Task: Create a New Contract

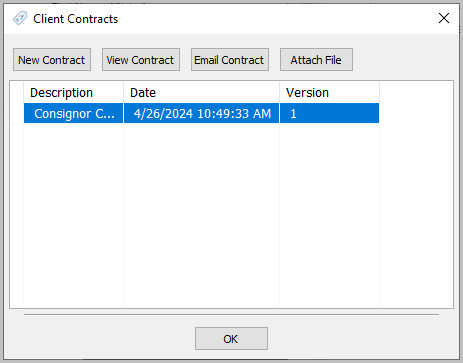Action: tap(52, 60)
